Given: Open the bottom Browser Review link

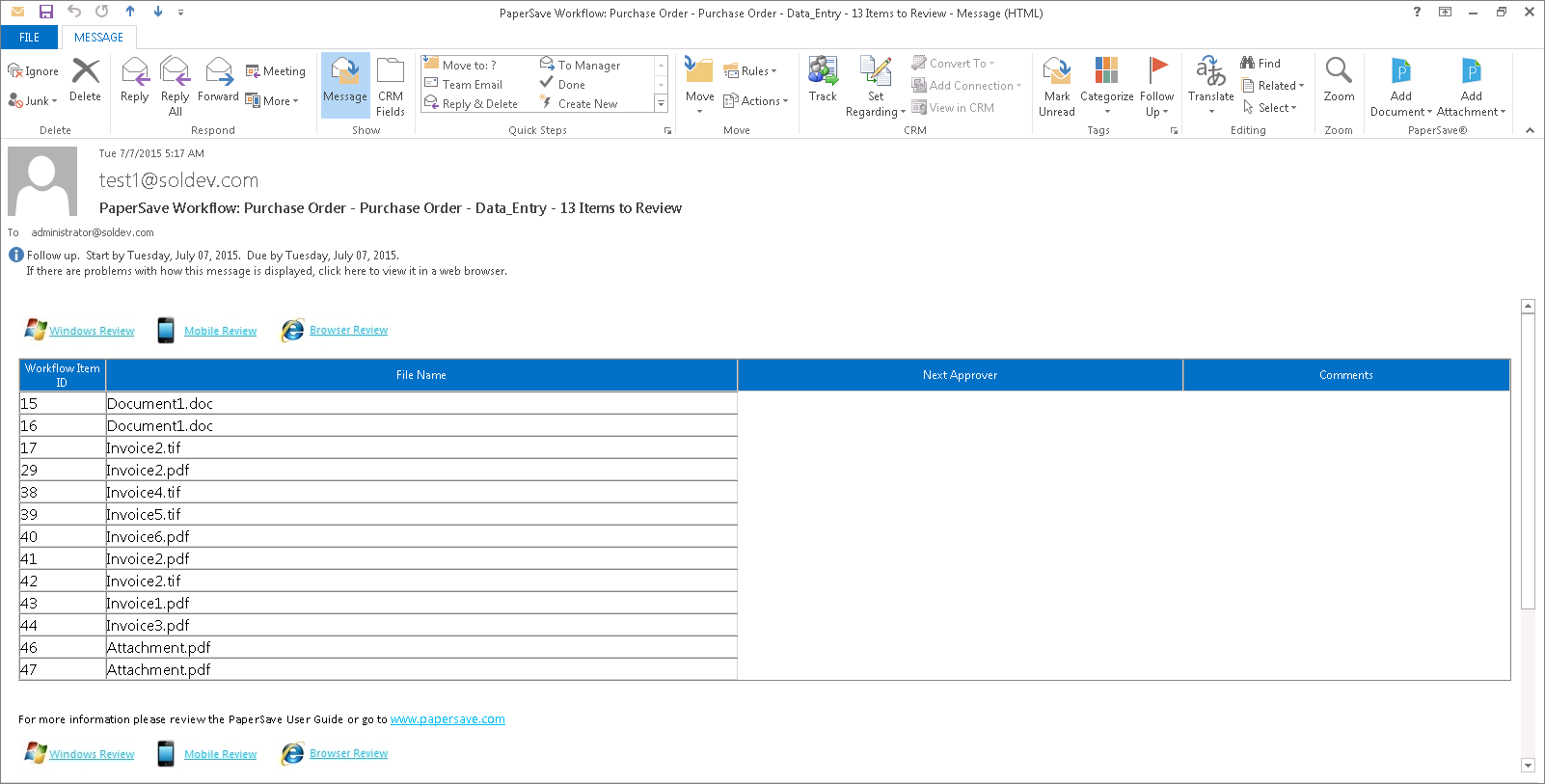Looking at the screenshot, I should pyautogui.click(x=348, y=753).
